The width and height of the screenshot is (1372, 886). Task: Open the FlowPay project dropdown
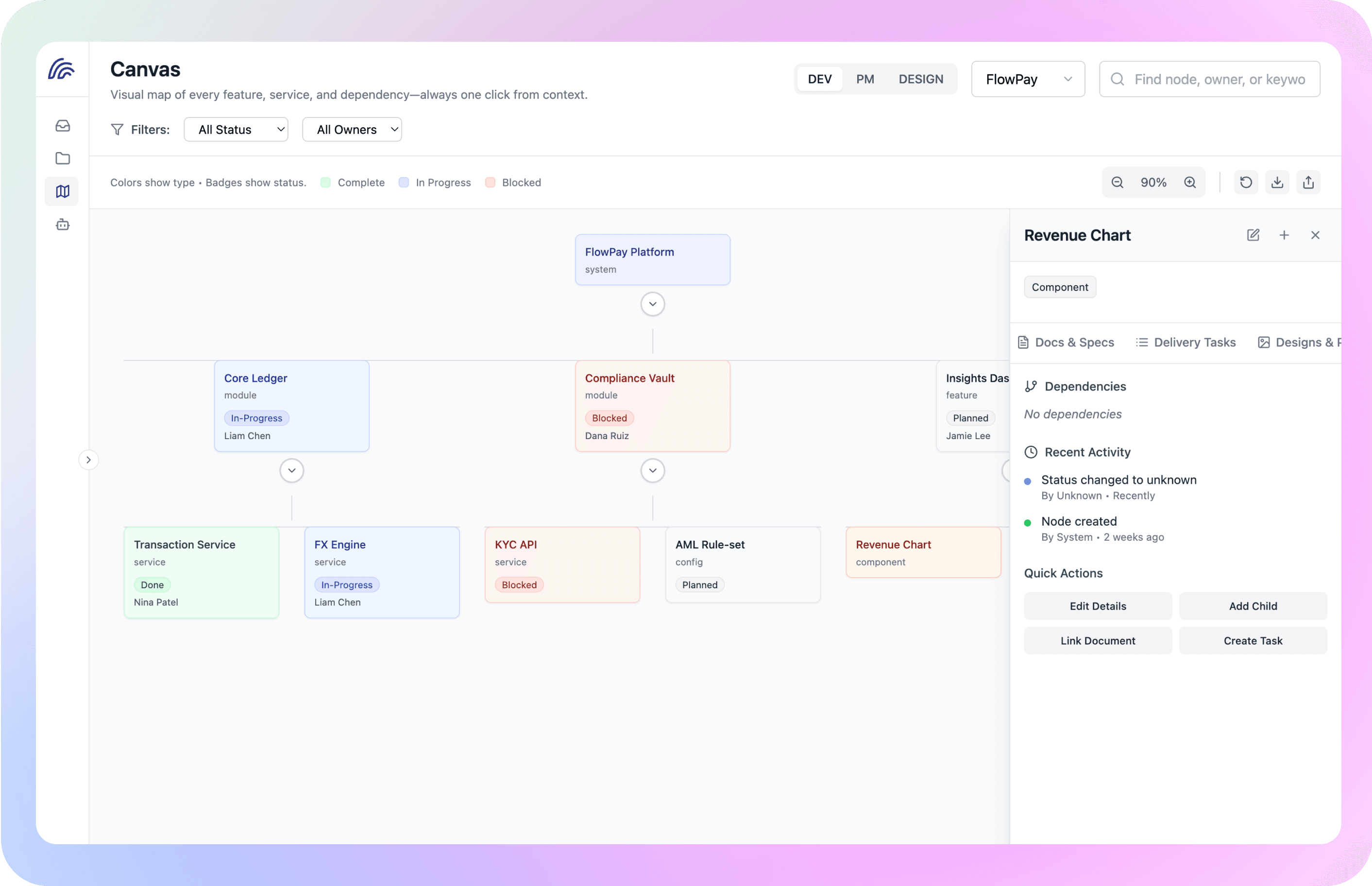[1027, 79]
